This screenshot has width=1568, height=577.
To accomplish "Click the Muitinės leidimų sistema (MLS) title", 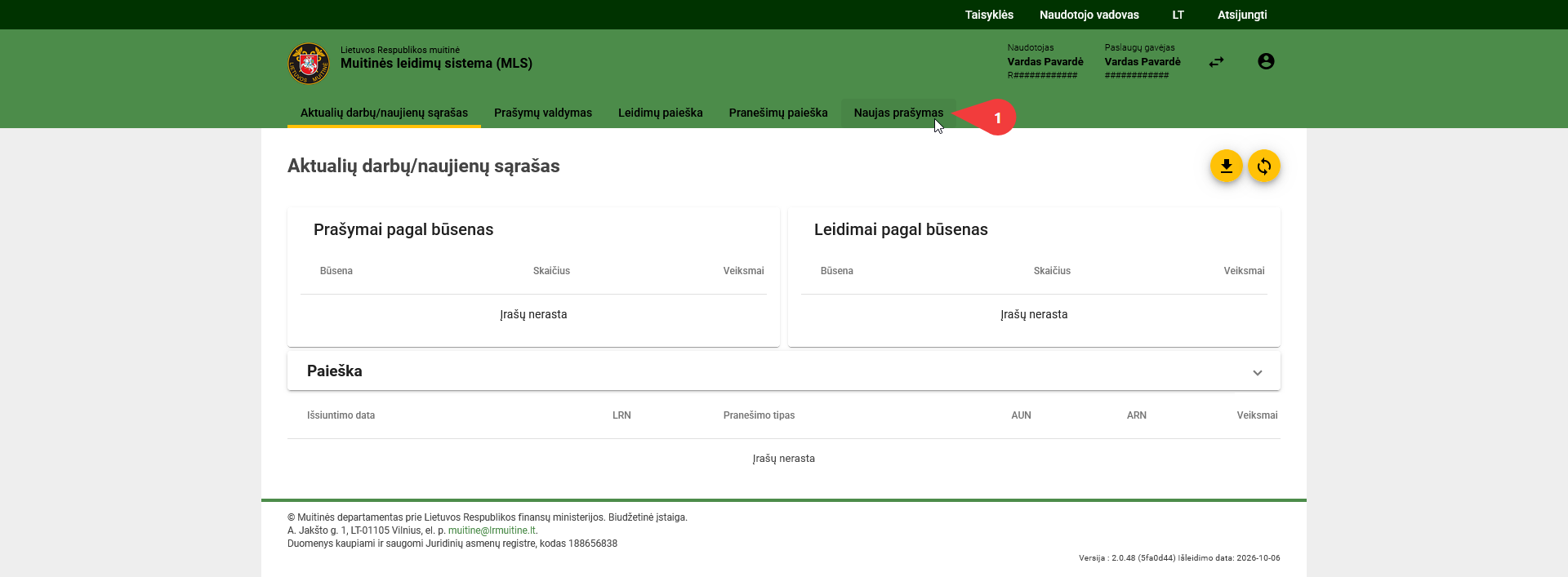I will (x=436, y=64).
